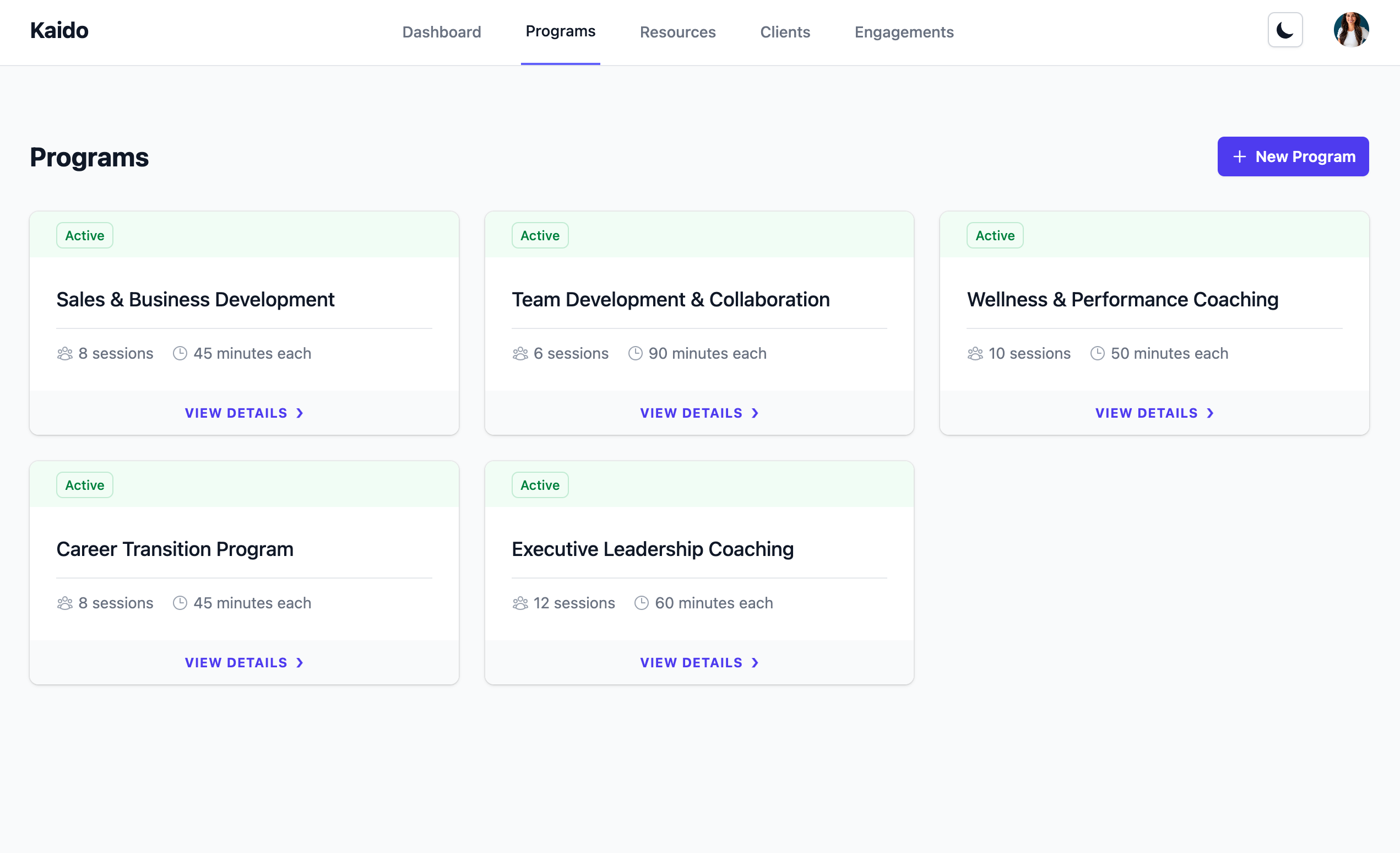Click the sessions icon on Wellness & Performance Coaching
The image size is (1400, 853).
pos(975,353)
